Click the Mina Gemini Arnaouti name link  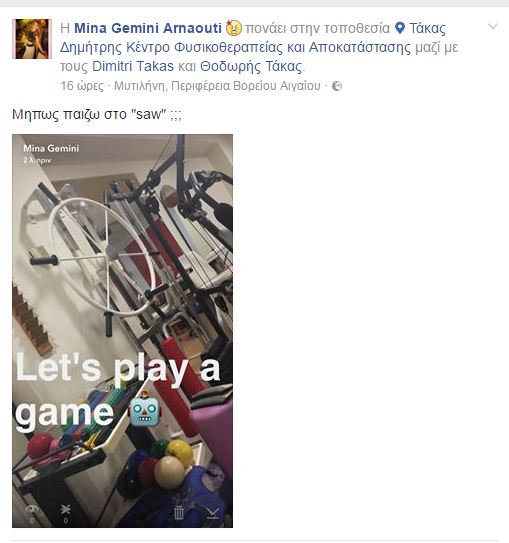coord(148,28)
